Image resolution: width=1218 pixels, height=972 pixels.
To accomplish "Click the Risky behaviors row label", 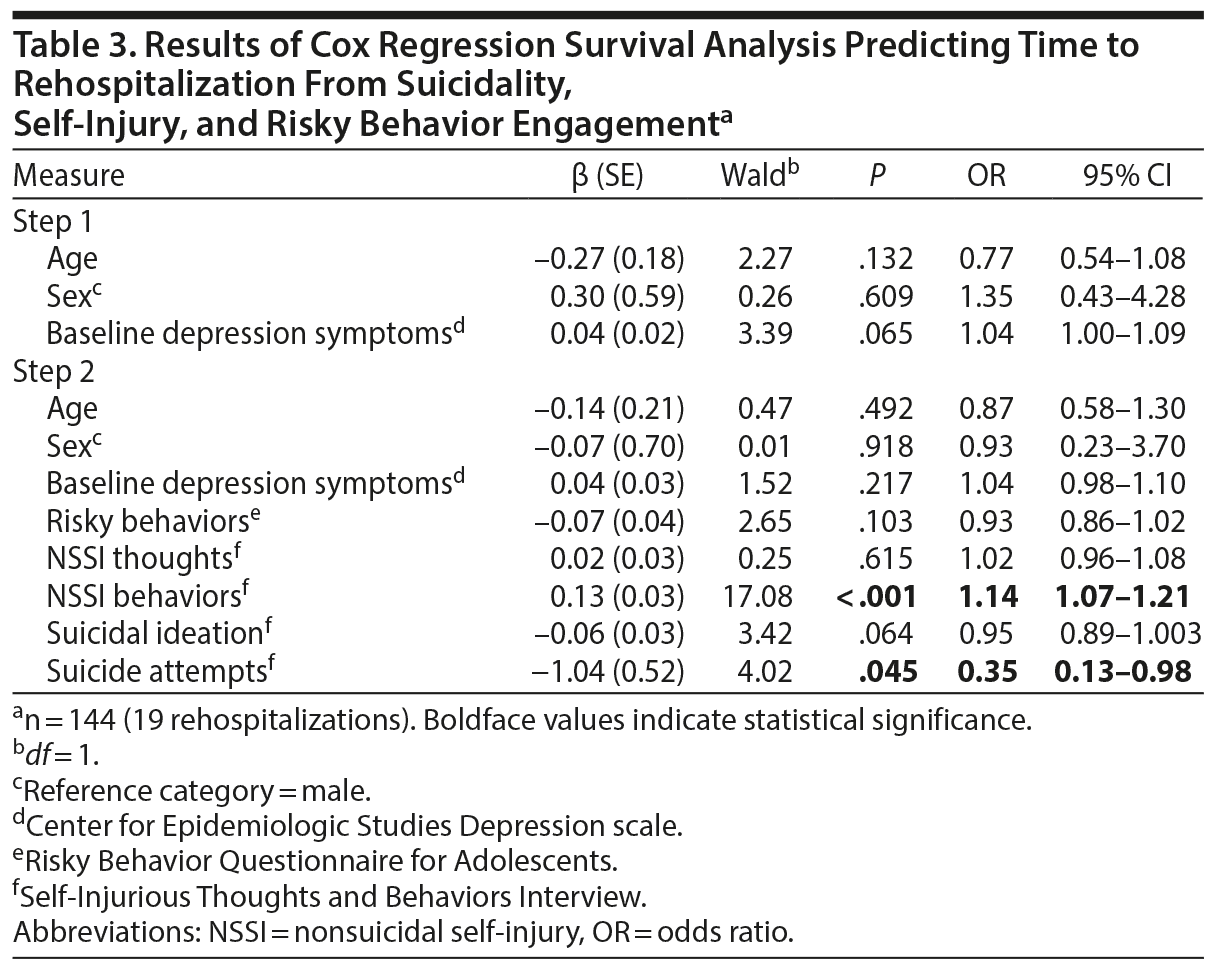I will (146, 521).
